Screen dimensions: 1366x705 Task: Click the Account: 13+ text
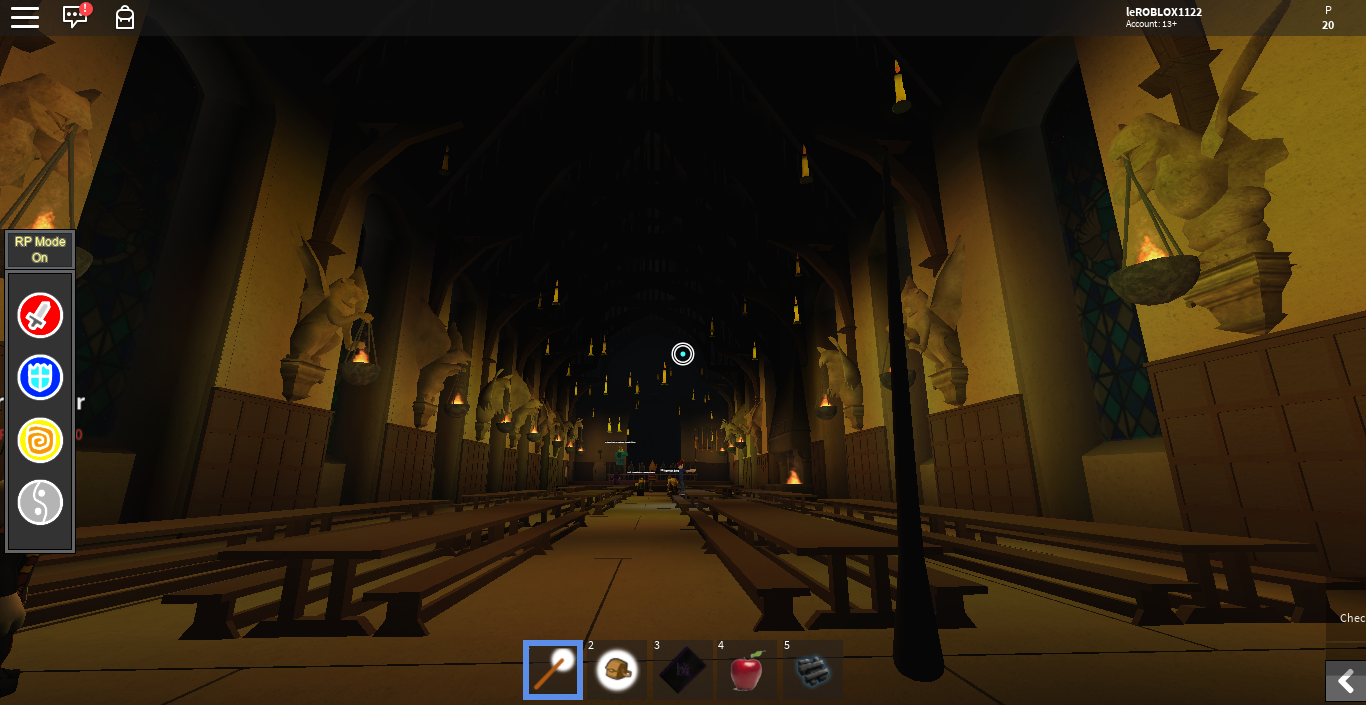tap(1151, 24)
